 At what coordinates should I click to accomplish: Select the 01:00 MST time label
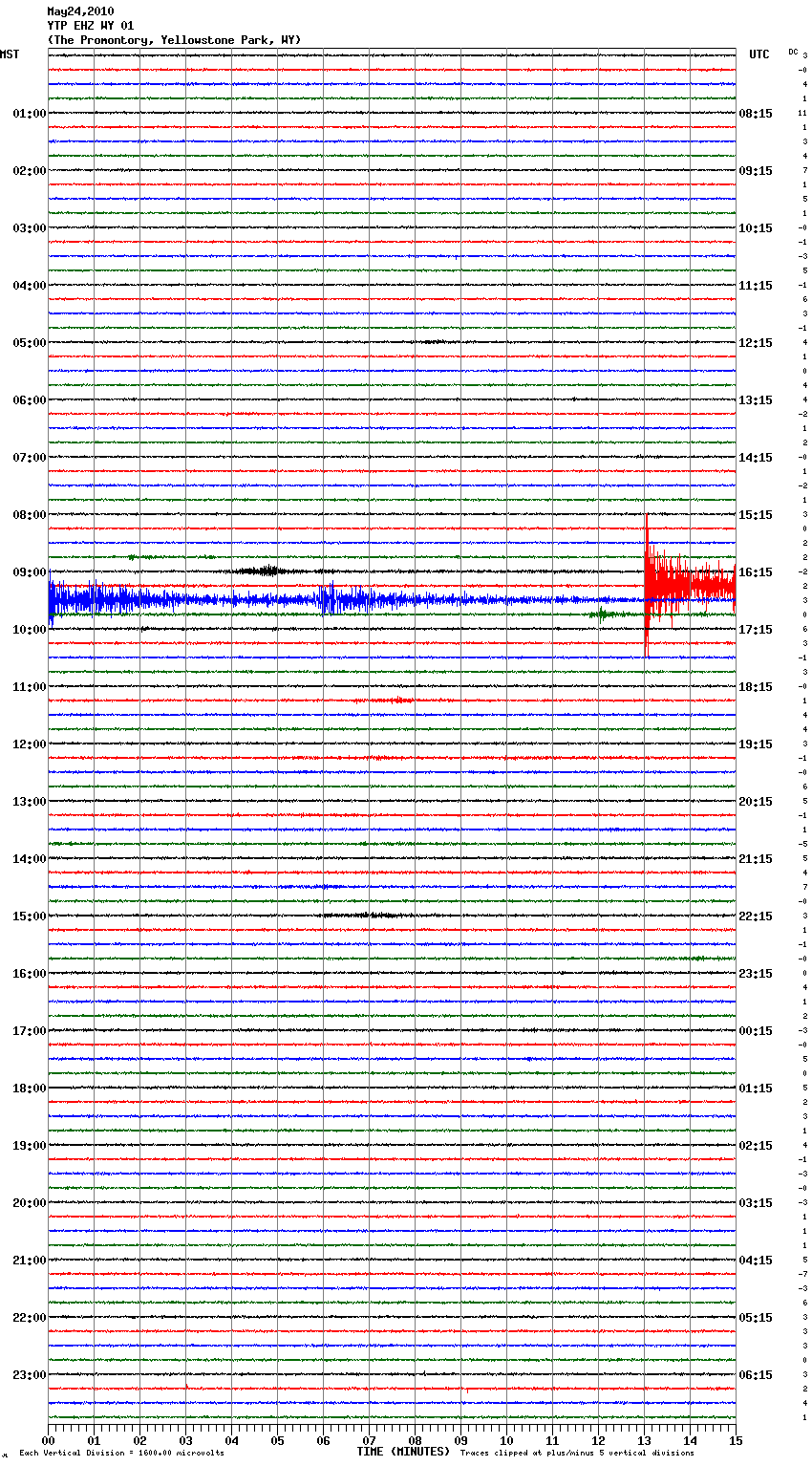[x=29, y=114]
